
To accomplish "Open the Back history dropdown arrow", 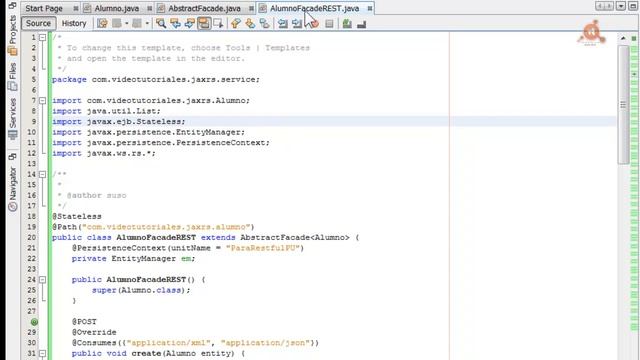I will tap(126, 23).
